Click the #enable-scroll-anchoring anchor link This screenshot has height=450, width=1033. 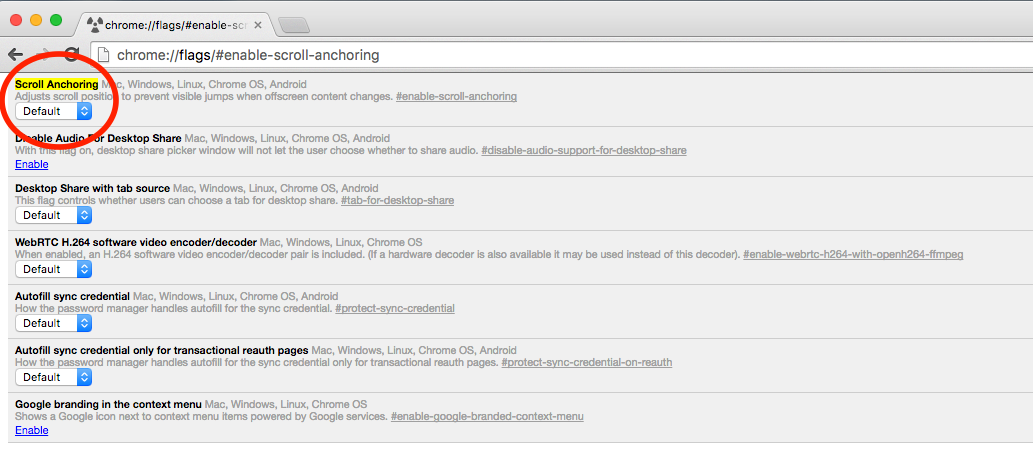[456, 96]
